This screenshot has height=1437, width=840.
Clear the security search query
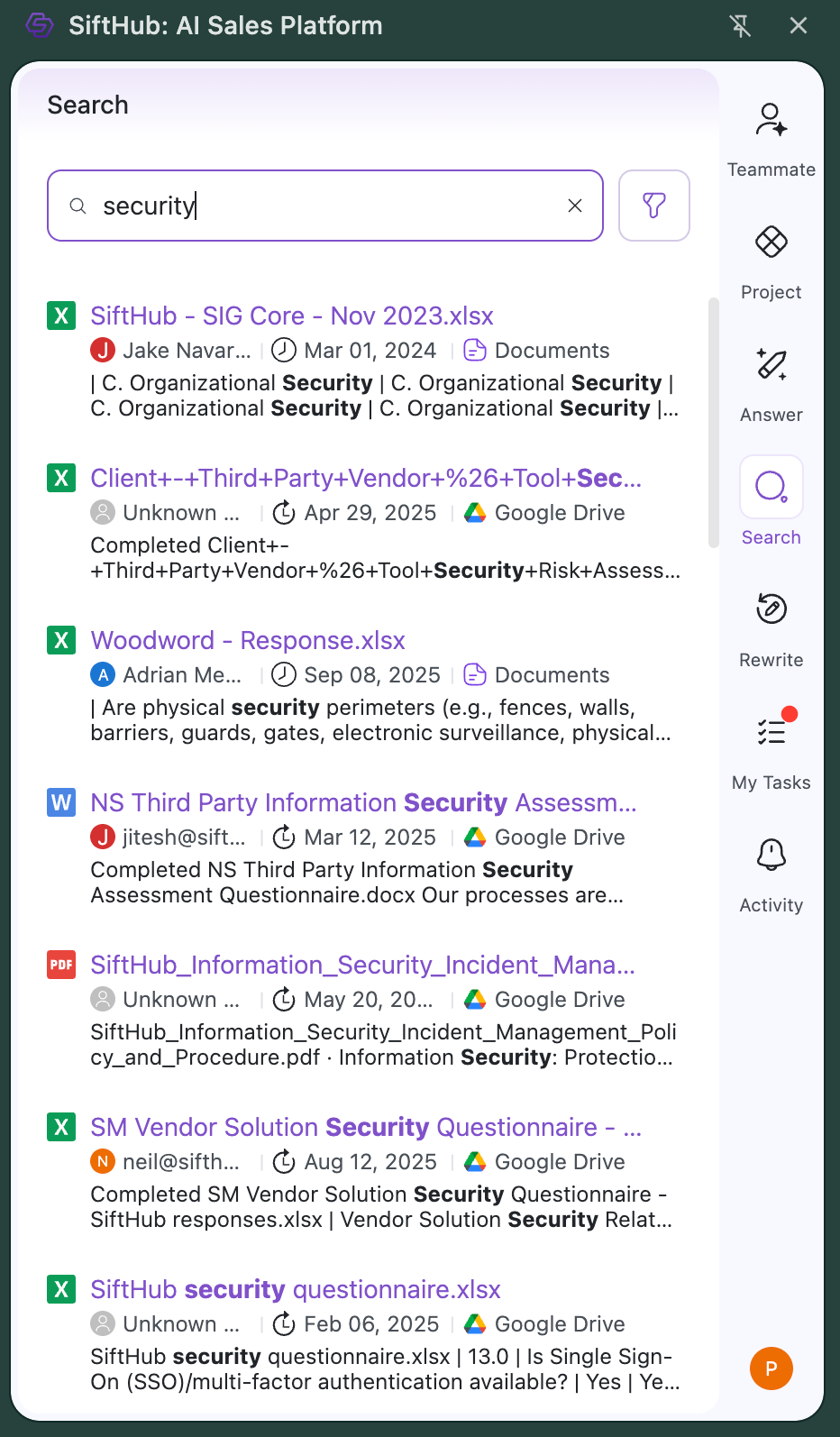[575, 206]
